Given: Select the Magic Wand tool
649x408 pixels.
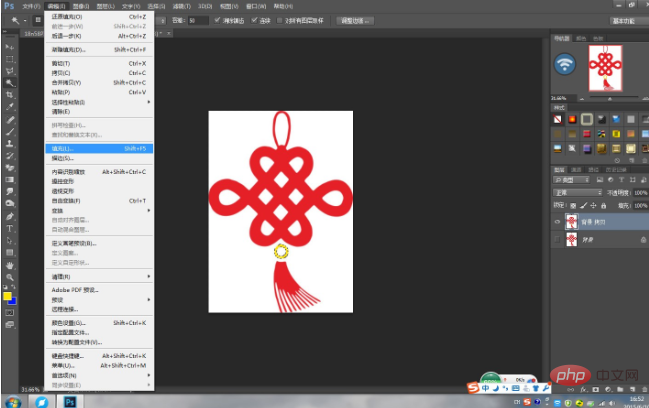Looking at the screenshot, I should (x=10, y=83).
